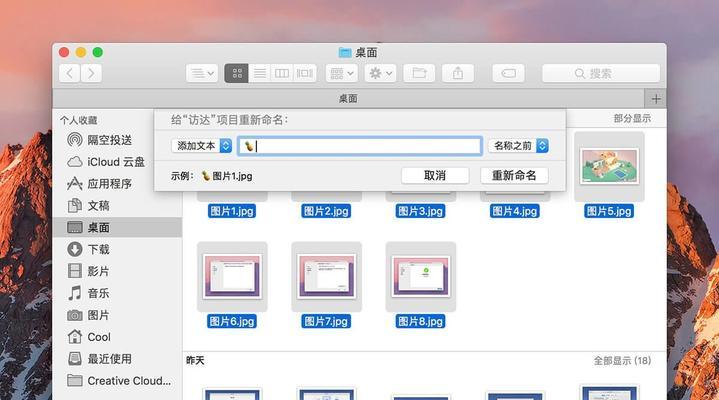Select the 桌面 tab
This screenshot has width=719, height=400.
348,99
